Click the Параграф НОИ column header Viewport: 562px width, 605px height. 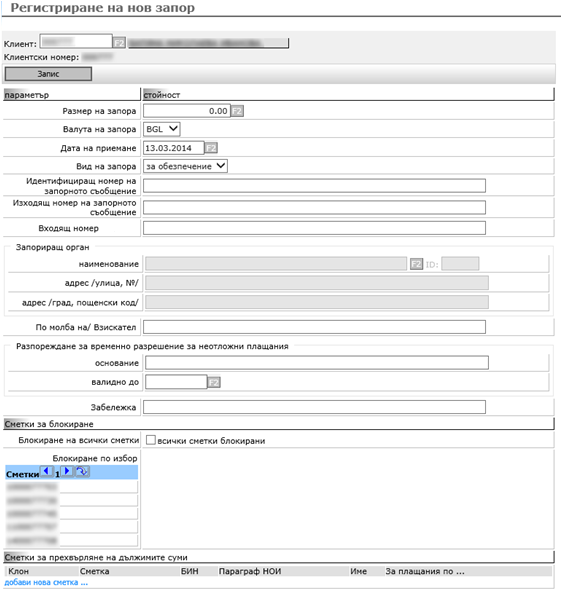click(250, 571)
